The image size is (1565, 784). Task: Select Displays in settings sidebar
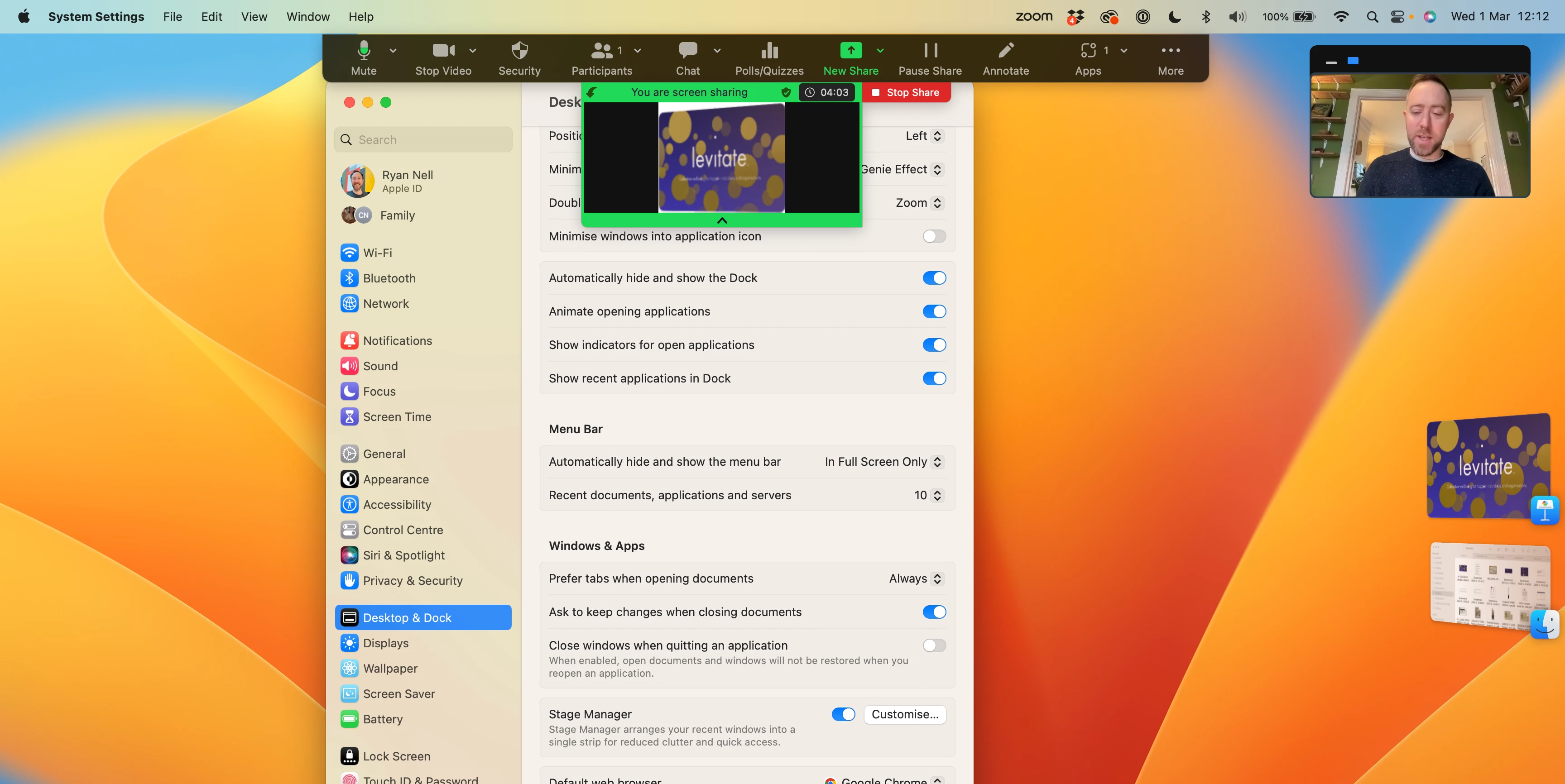tap(385, 643)
